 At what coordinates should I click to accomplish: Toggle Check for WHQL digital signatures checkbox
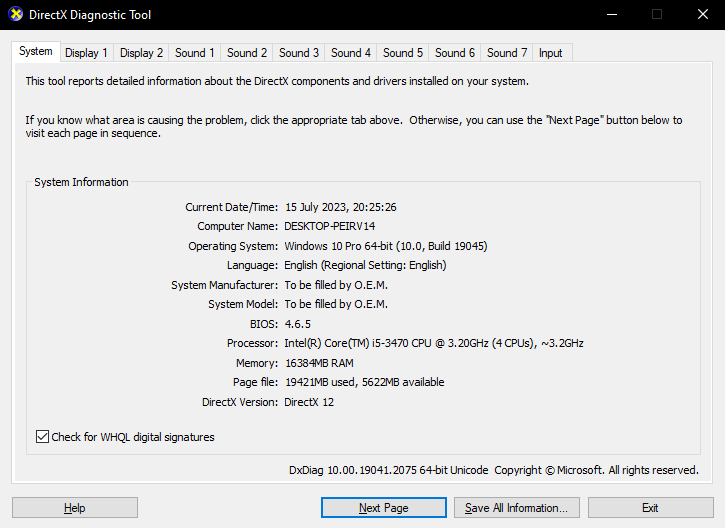coord(42,436)
